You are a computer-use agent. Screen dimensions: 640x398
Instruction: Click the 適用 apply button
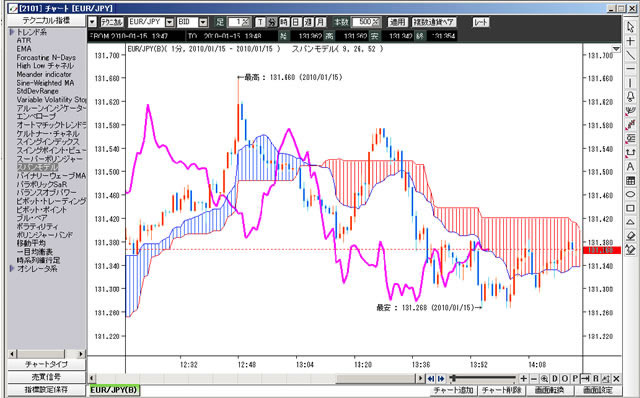point(397,22)
